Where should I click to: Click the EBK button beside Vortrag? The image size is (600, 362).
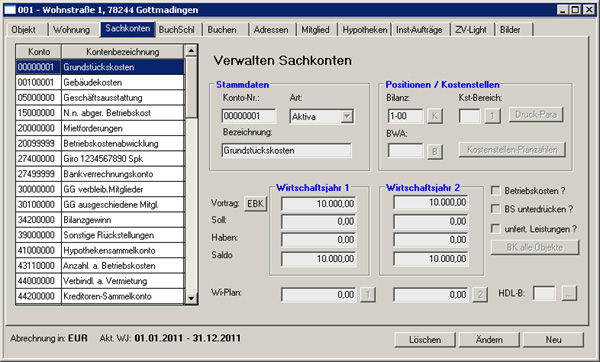255,204
